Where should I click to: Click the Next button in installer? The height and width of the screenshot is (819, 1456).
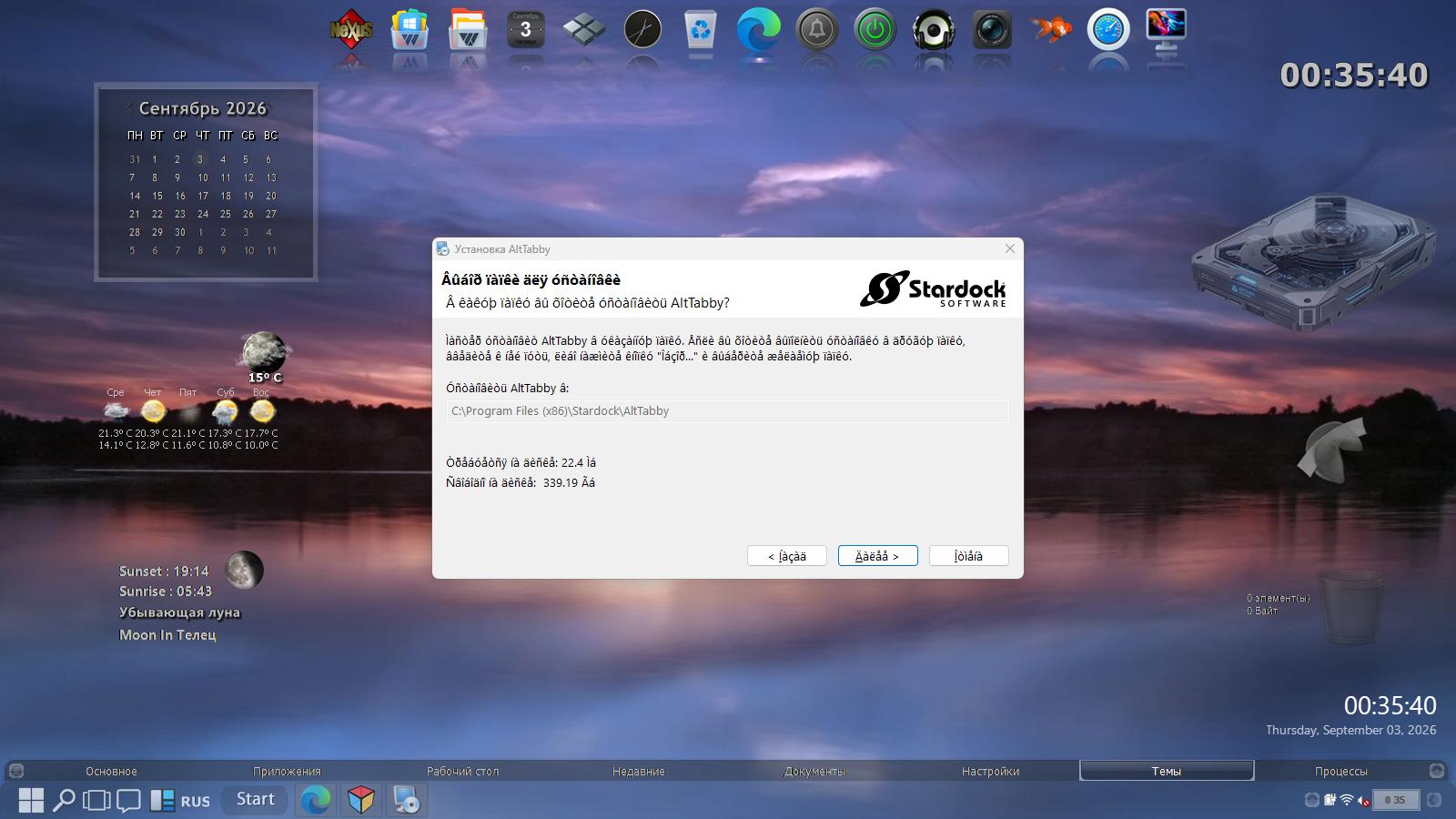[877, 556]
